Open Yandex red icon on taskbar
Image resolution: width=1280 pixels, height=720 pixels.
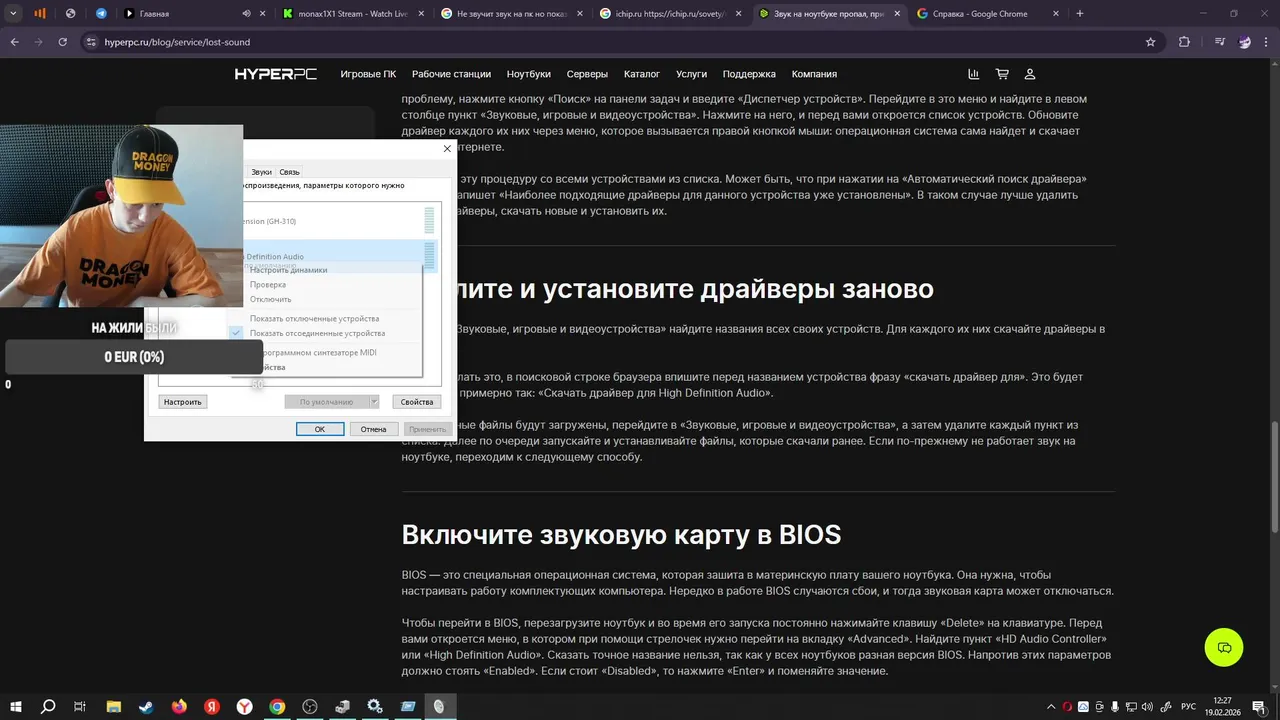(212, 706)
